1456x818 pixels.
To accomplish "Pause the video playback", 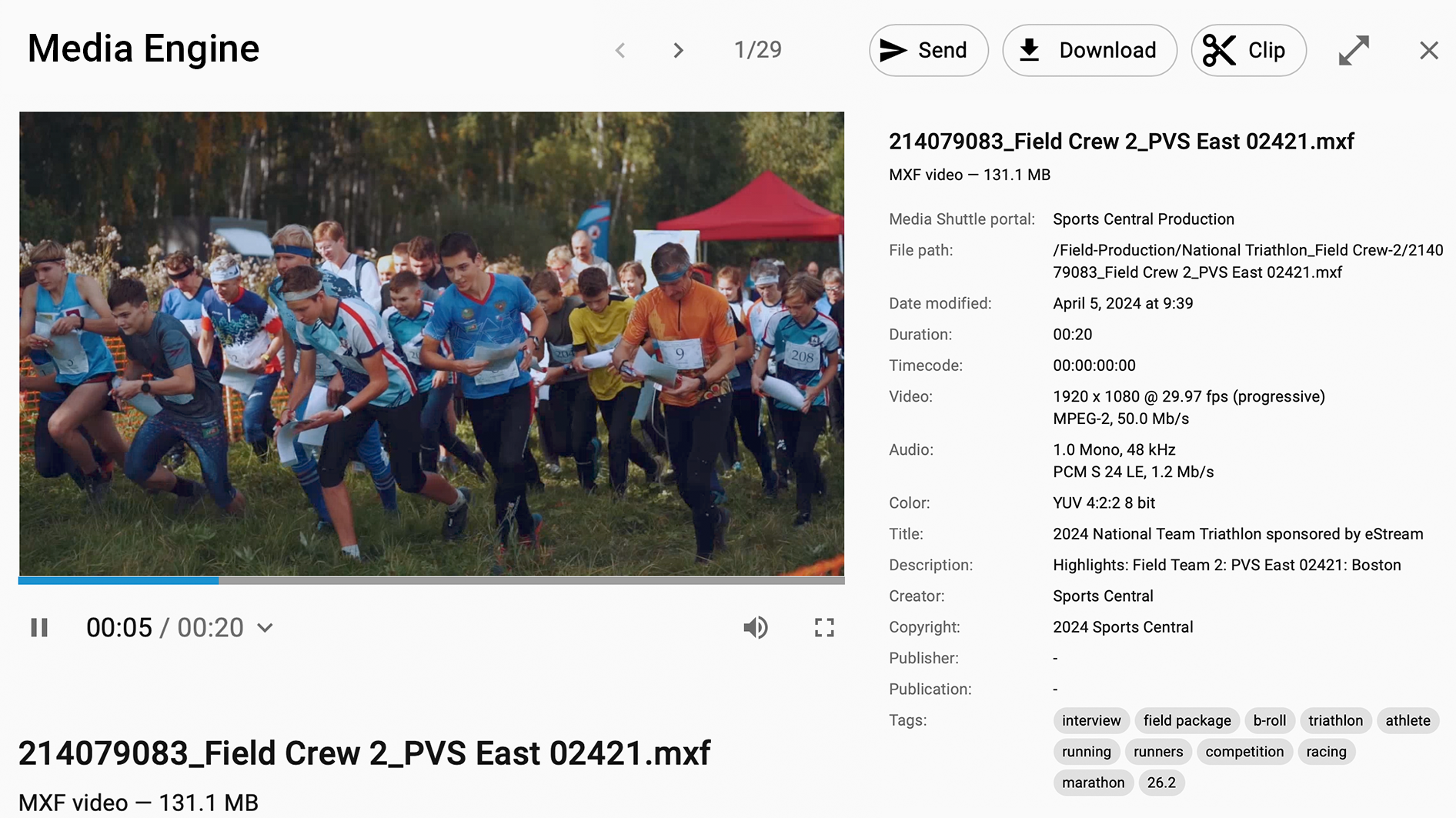I will point(39,628).
